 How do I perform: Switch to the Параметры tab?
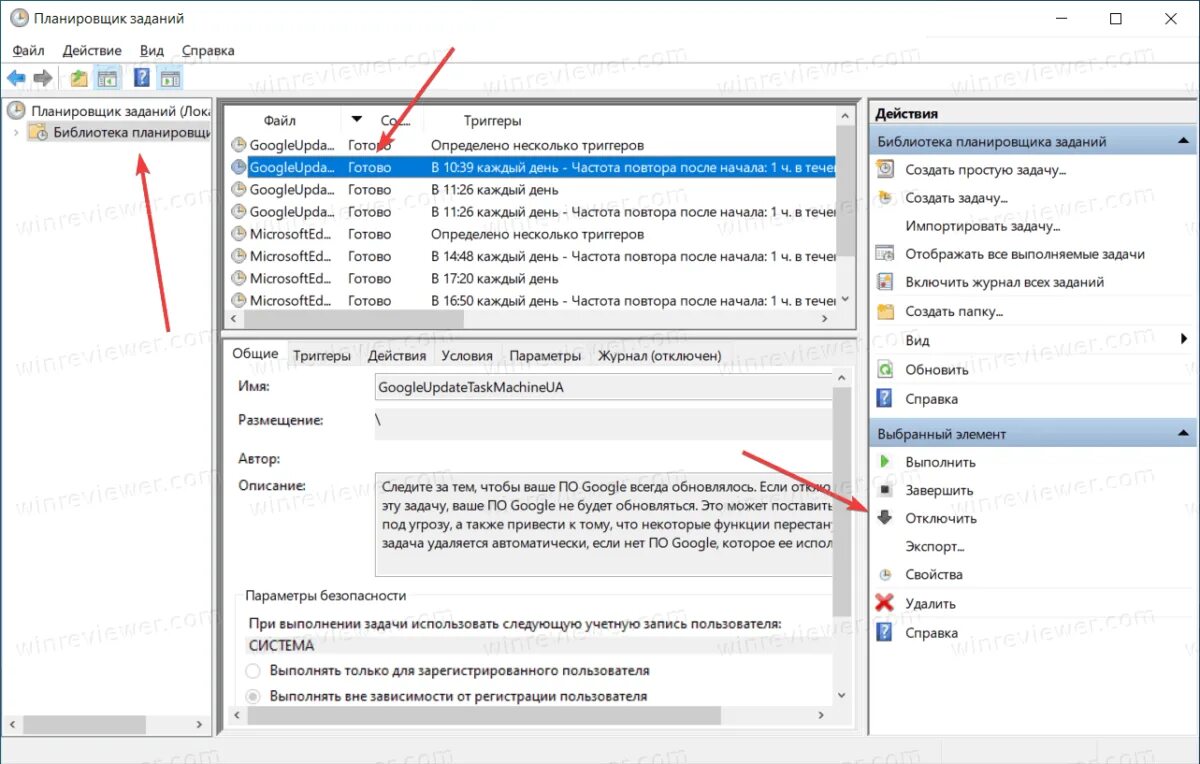tap(545, 356)
